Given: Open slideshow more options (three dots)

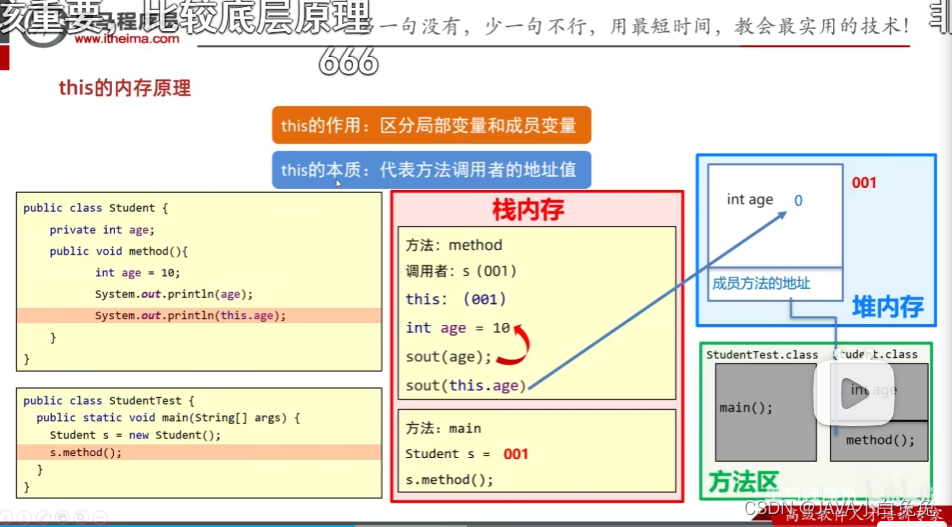Looking at the screenshot, I should (99, 517).
